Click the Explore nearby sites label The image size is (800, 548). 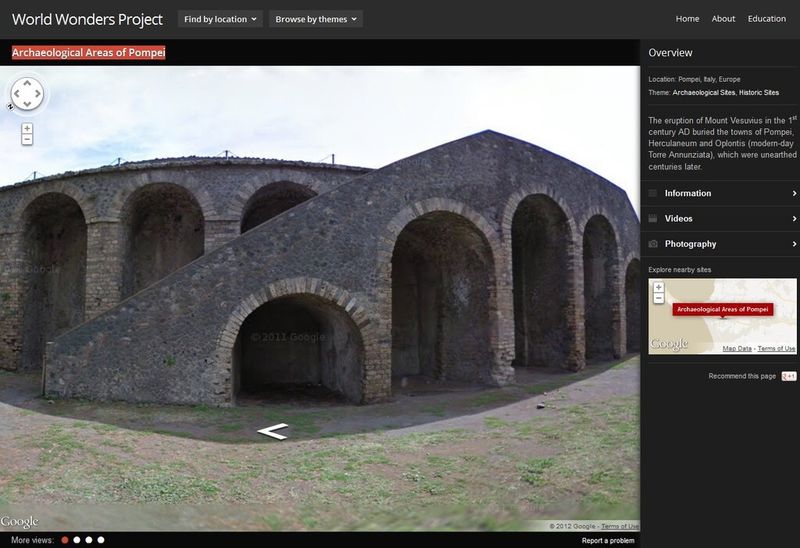[x=680, y=269]
